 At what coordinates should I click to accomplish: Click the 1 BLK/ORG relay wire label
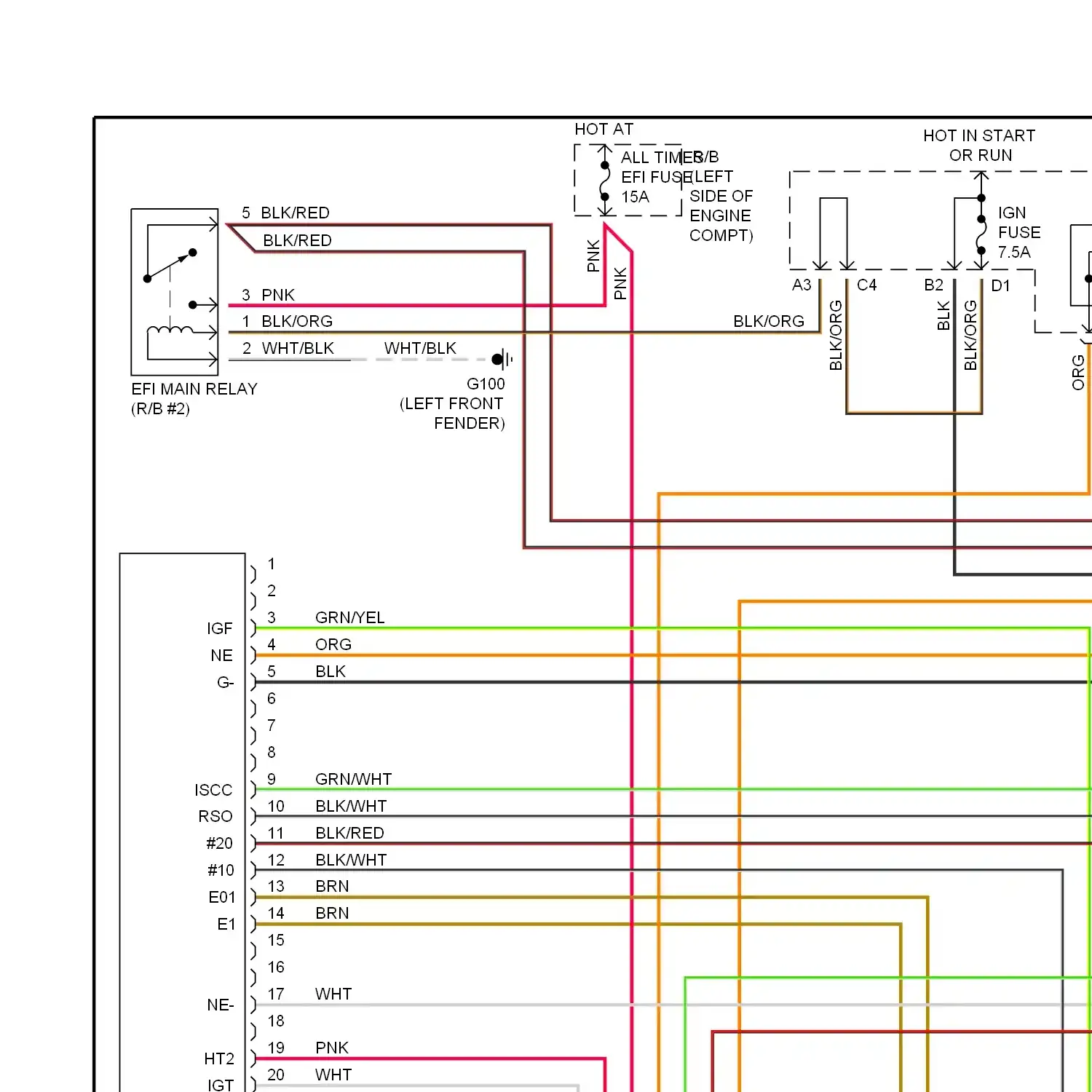coord(287,321)
